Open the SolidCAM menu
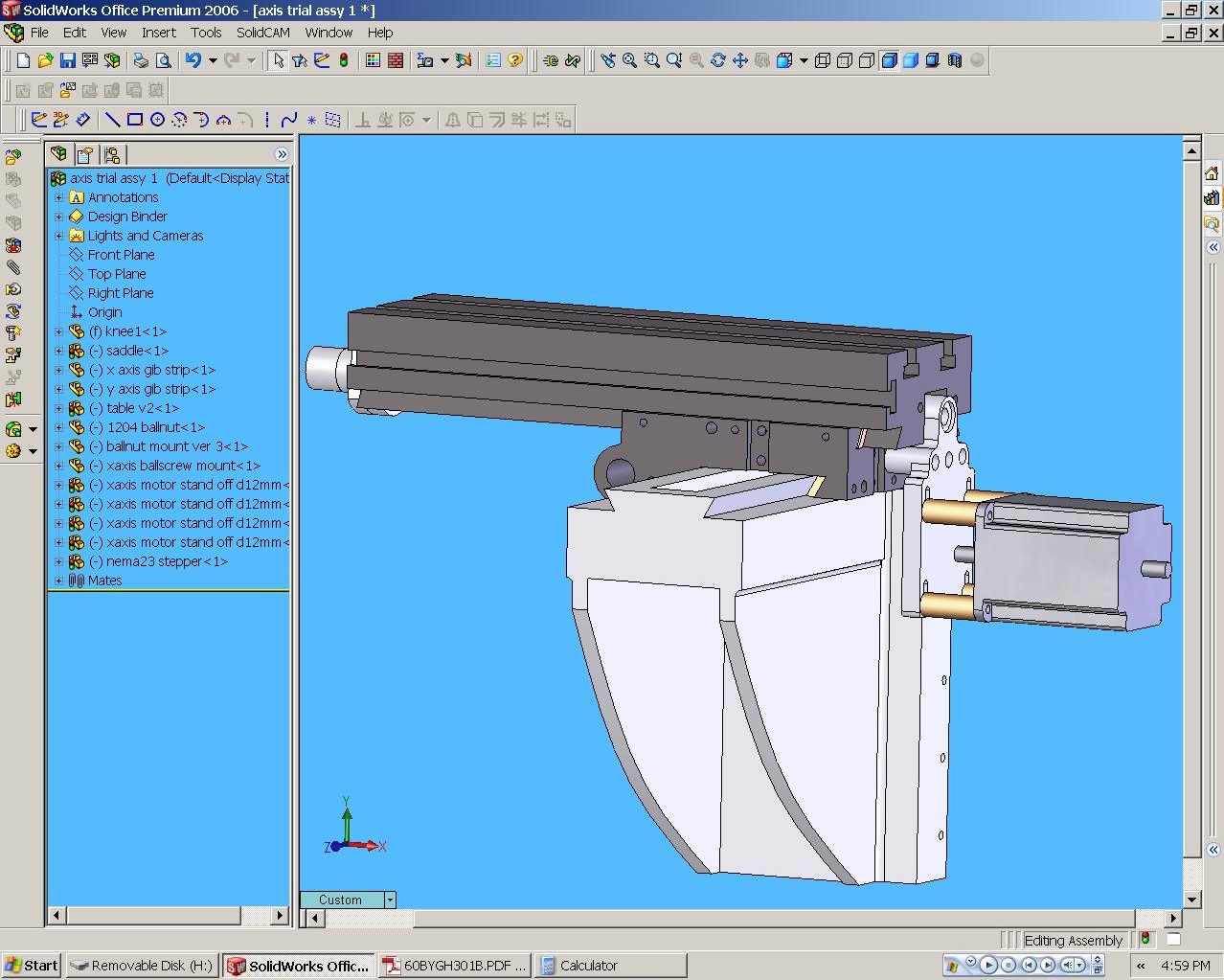This screenshot has height=980, width=1224. pyautogui.click(x=262, y=32)
